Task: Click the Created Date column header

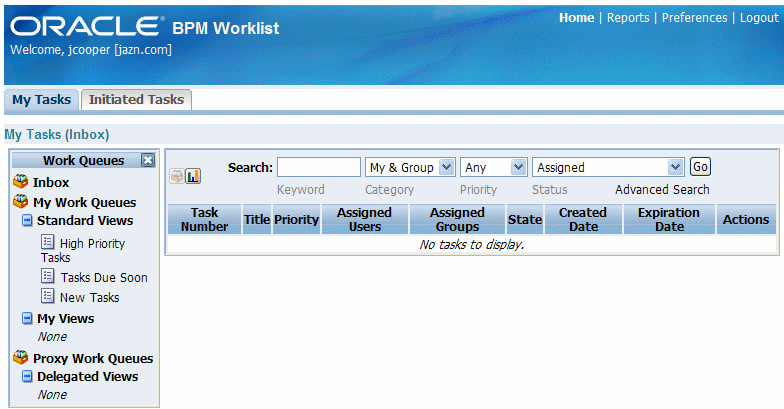Action: pos(583,219)
